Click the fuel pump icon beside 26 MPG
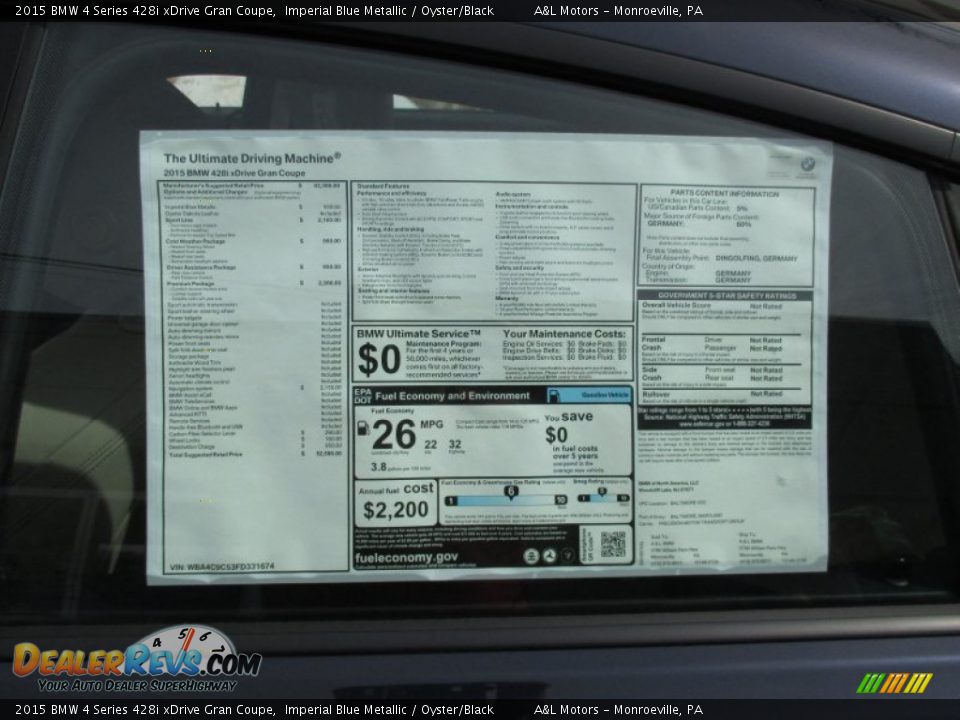The width and height of the screenshot is (960, 720). click(362, 428)
